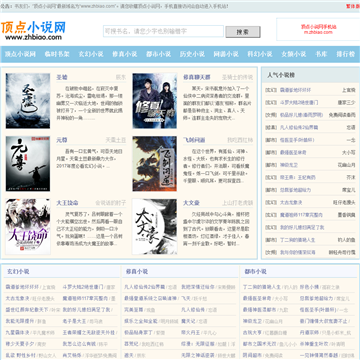Viewport: 360px width, 360px height.
Task: Click the 元尊 title link
Action: (62, 140)
